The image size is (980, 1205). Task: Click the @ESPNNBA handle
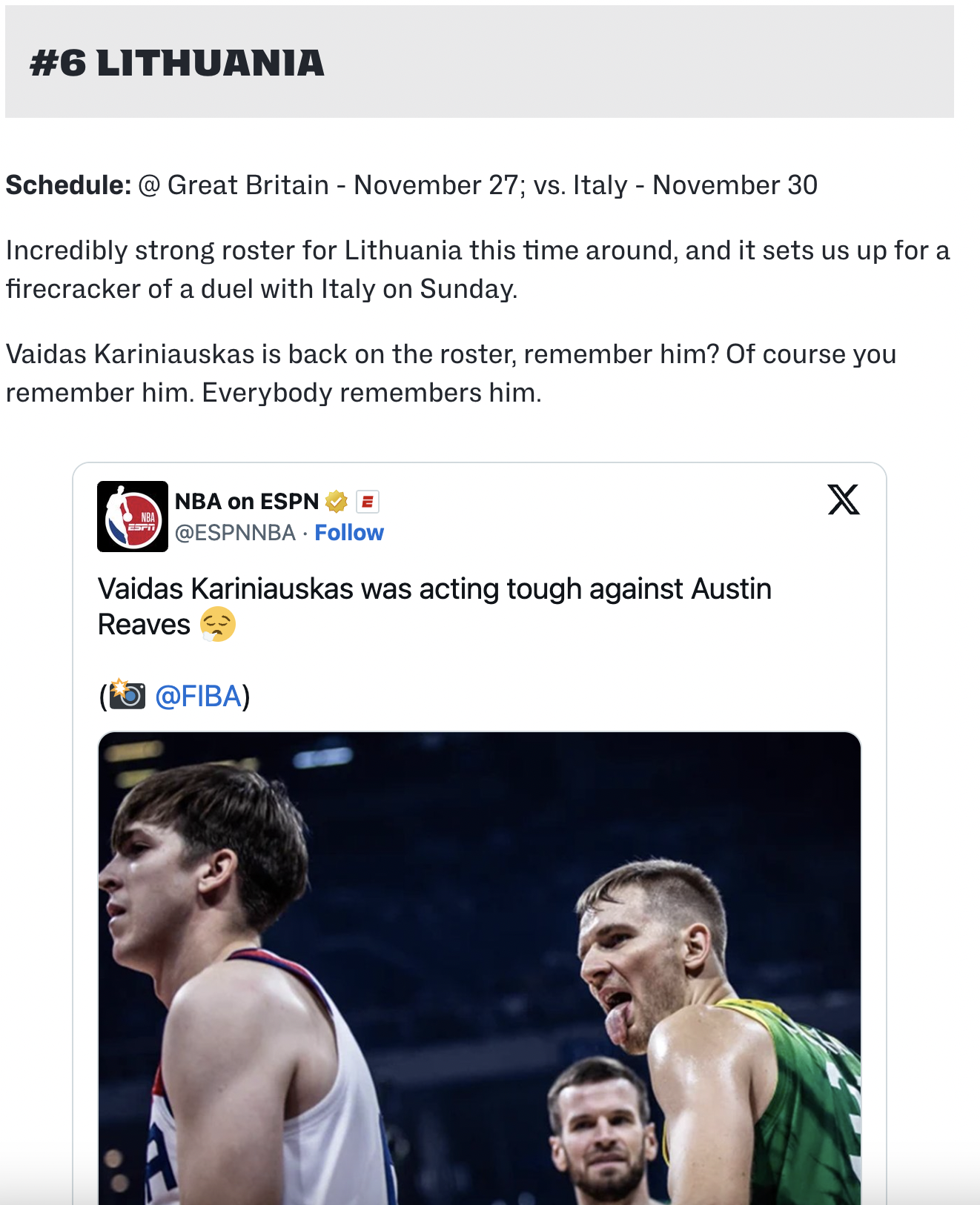click(x=235, y=533)
